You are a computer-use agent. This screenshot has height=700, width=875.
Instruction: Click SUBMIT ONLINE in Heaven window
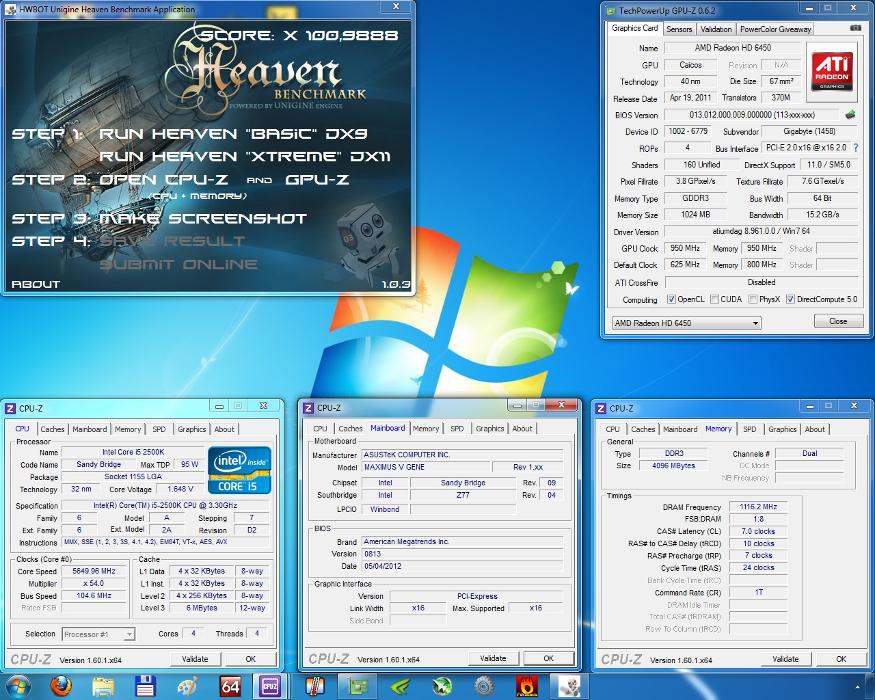tap(178, 265)
